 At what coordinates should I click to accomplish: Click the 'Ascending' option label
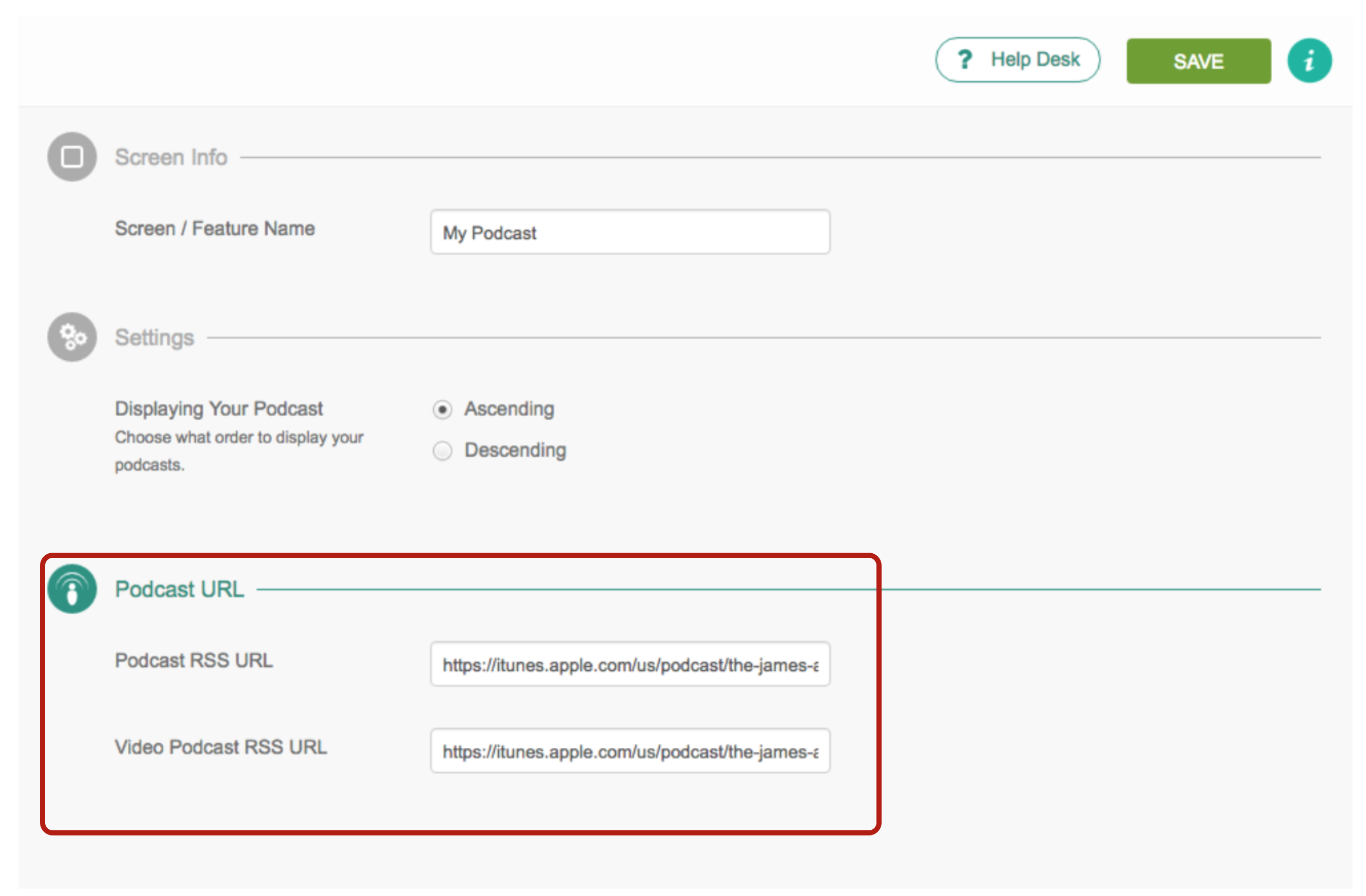point(509,410)
